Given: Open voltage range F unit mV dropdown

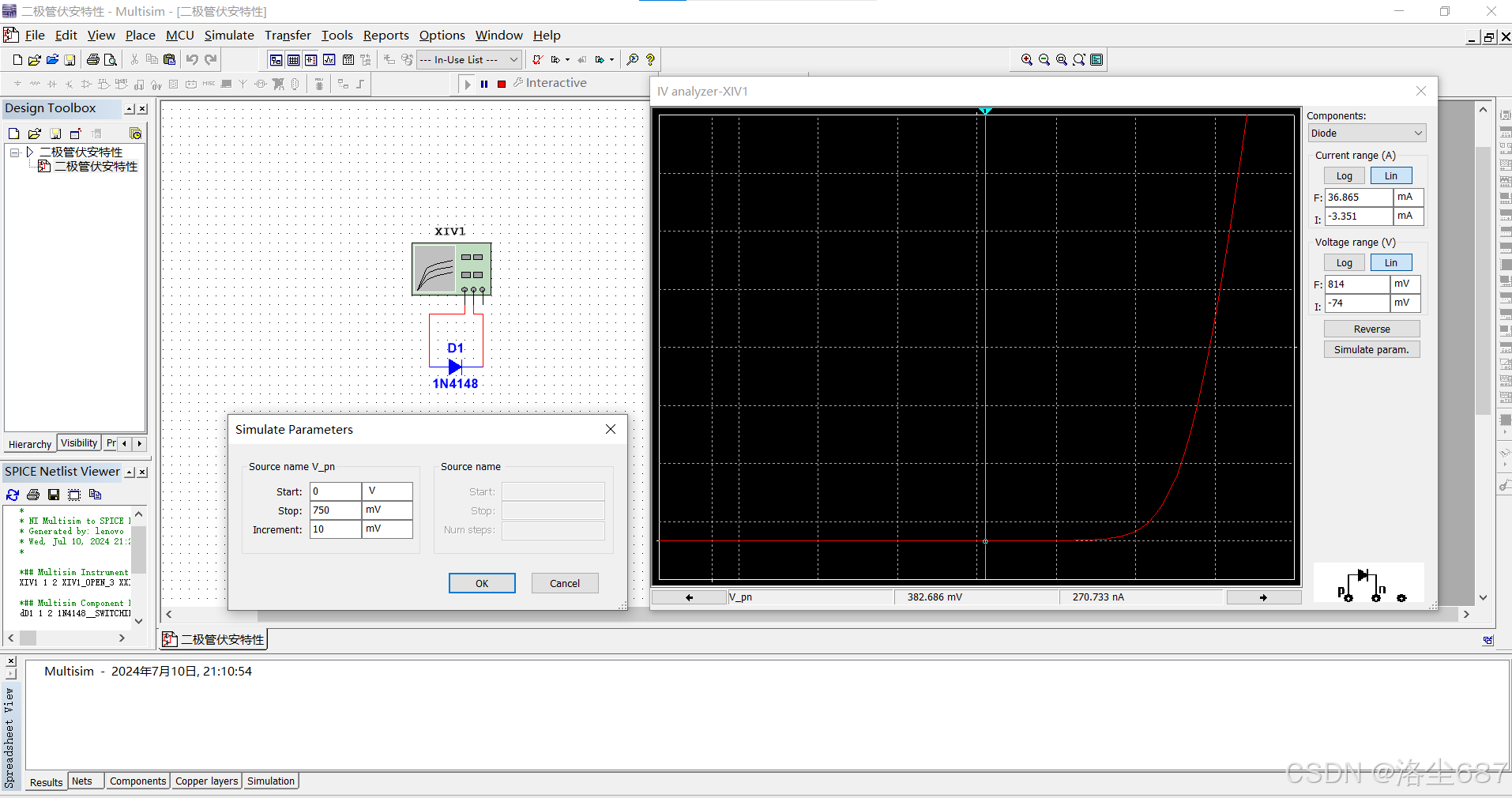Looking at the screenshot, I should click(x=1405, y=284).
